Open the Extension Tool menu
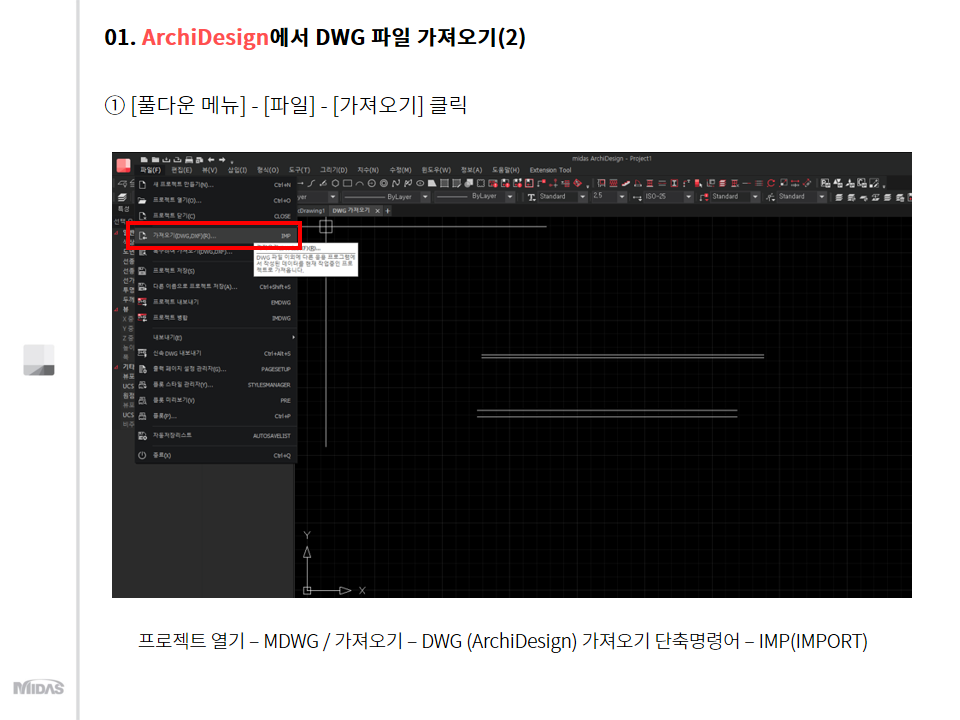960x720 pixels. click(x=550, y=170)
